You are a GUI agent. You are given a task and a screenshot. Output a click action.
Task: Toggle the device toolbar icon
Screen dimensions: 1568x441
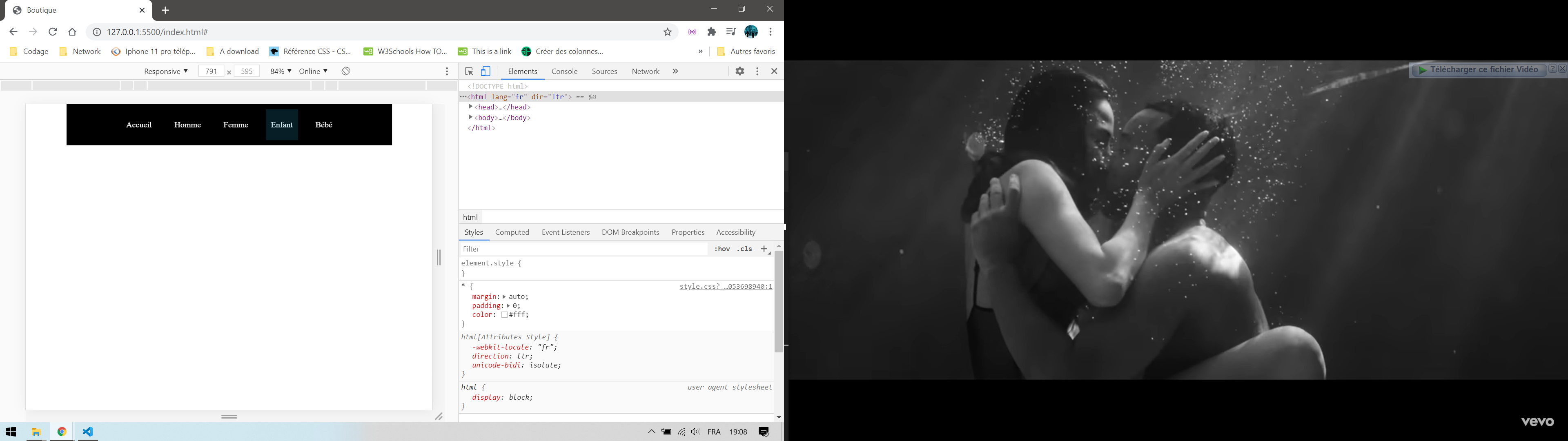click(x=486, y=71)
